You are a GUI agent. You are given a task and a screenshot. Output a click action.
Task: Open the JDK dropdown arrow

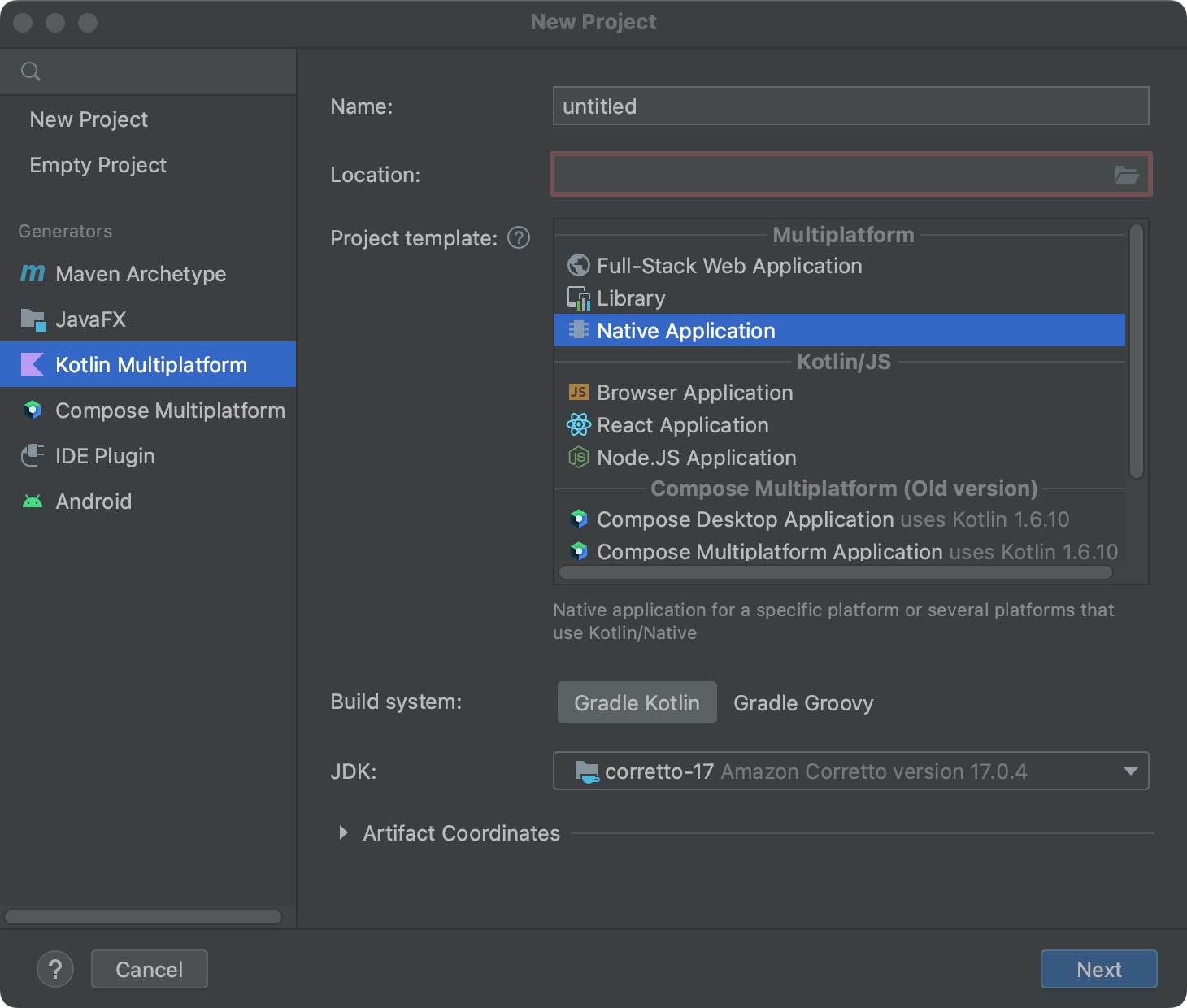point(1130,771)
